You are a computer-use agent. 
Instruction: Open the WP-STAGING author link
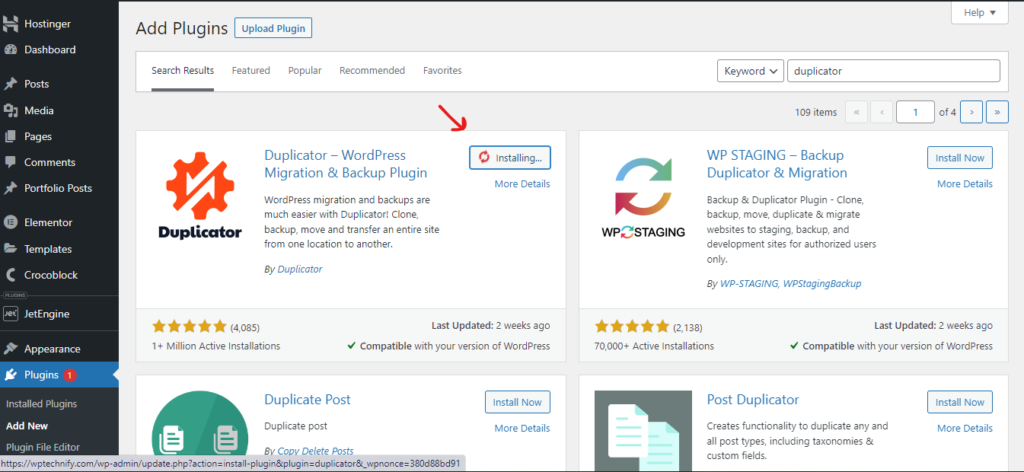[x=748, y=284]
